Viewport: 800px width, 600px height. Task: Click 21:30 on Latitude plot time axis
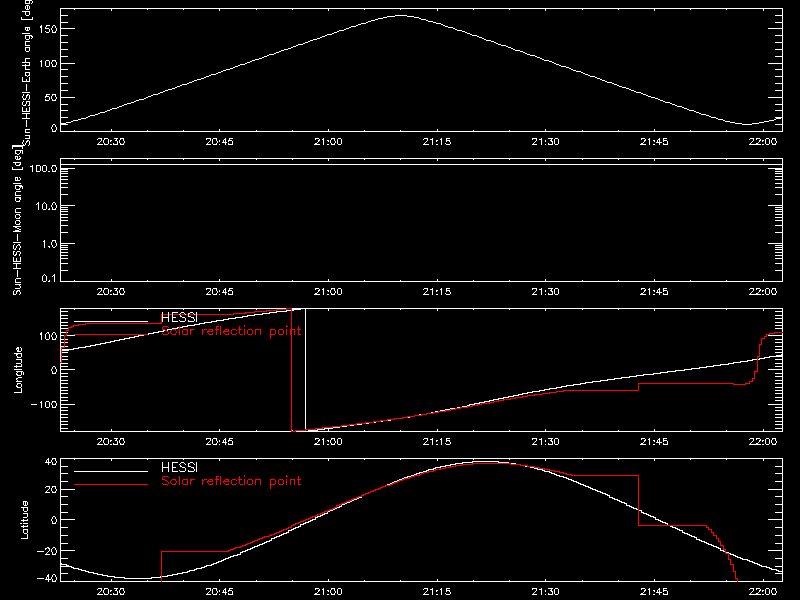tap(545, 592)
